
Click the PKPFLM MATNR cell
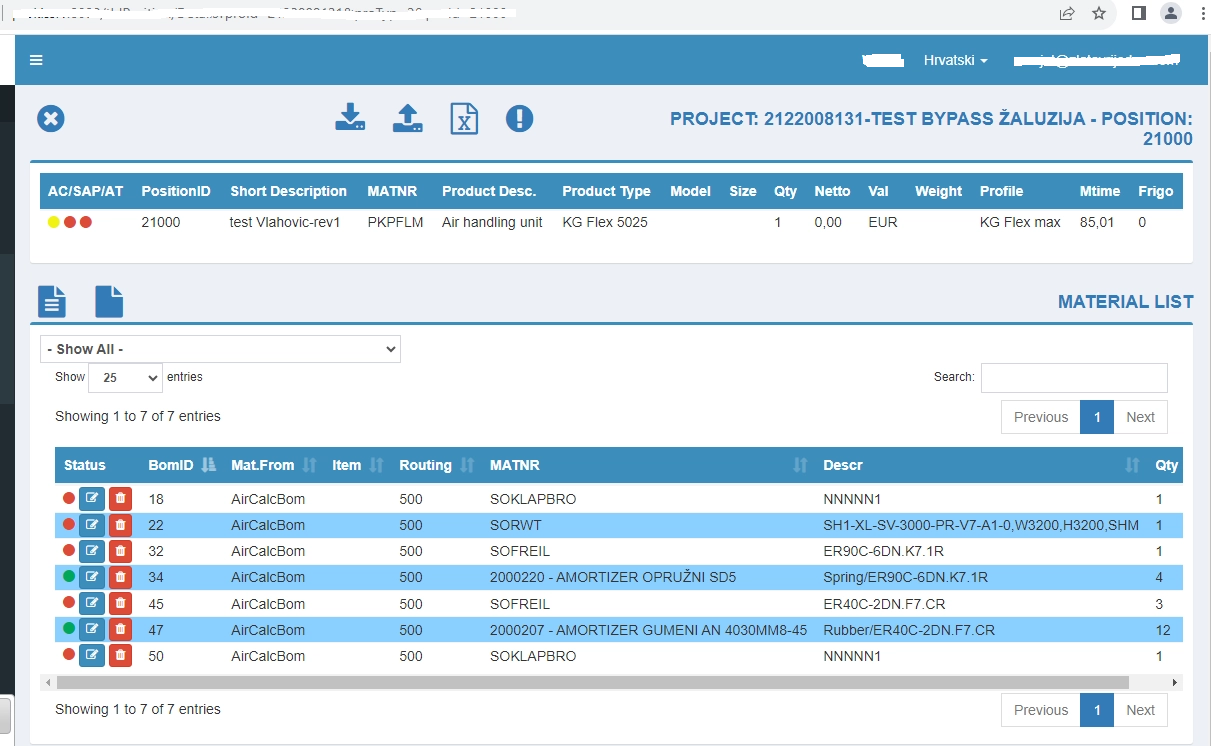coord(396,222)
